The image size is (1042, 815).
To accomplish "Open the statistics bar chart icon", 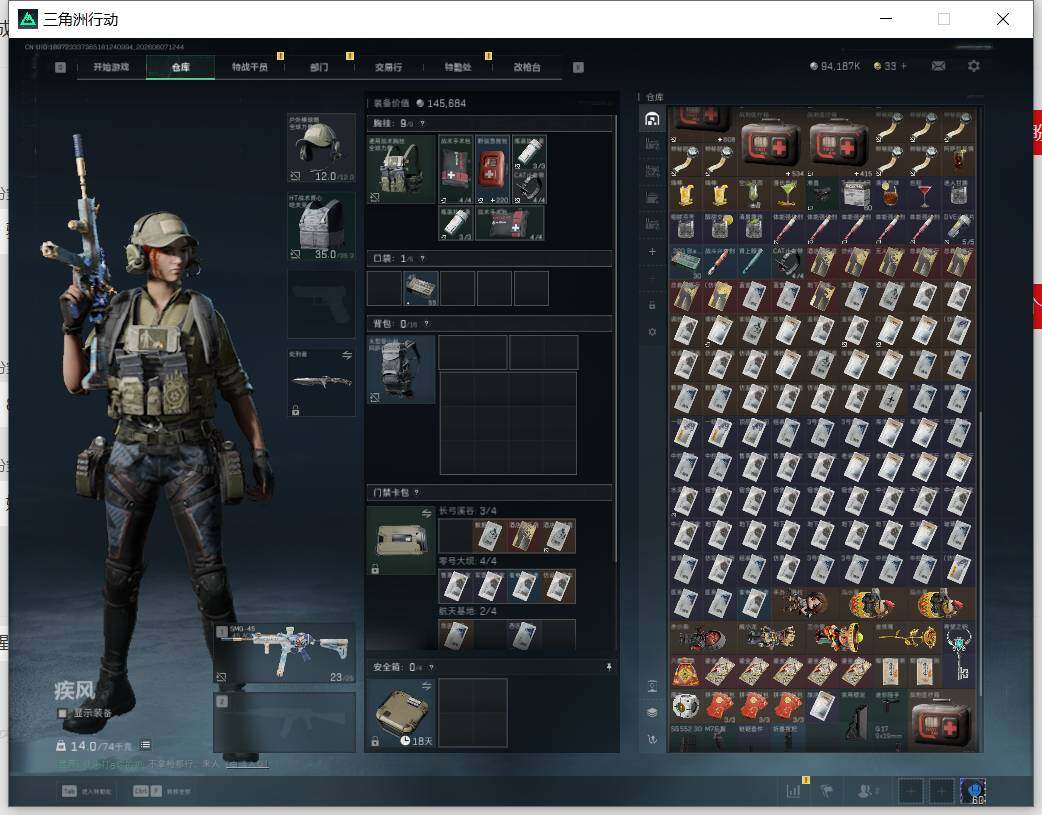I will [x=793, y=791].
